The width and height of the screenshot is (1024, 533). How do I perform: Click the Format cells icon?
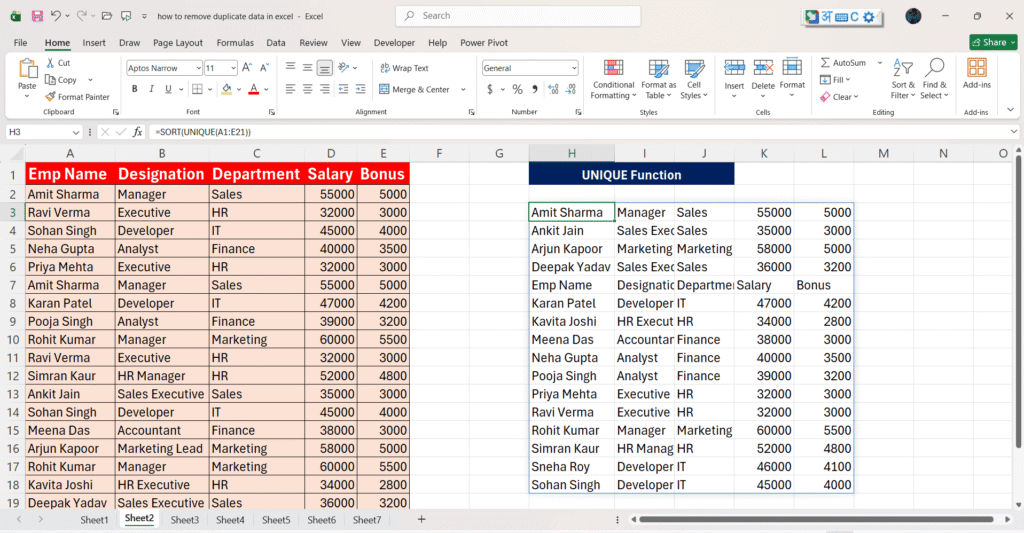click(x=792, y=67)
